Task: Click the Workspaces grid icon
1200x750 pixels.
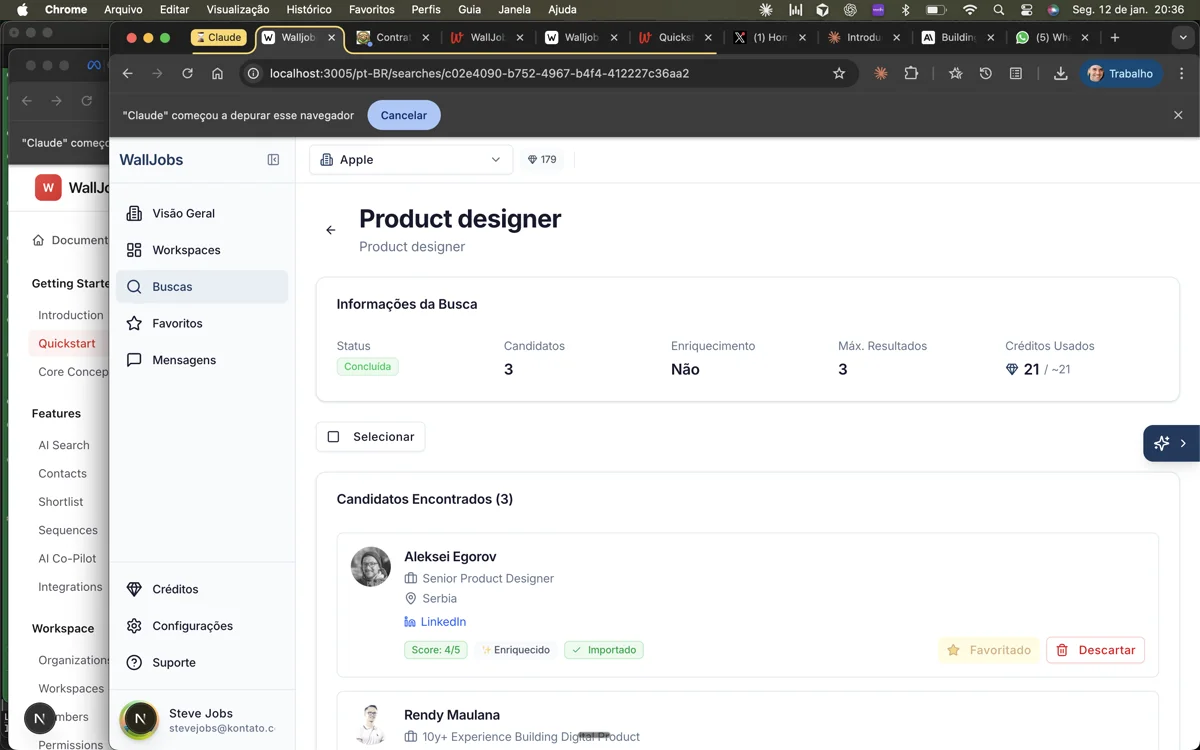Action: coord(134,249)
